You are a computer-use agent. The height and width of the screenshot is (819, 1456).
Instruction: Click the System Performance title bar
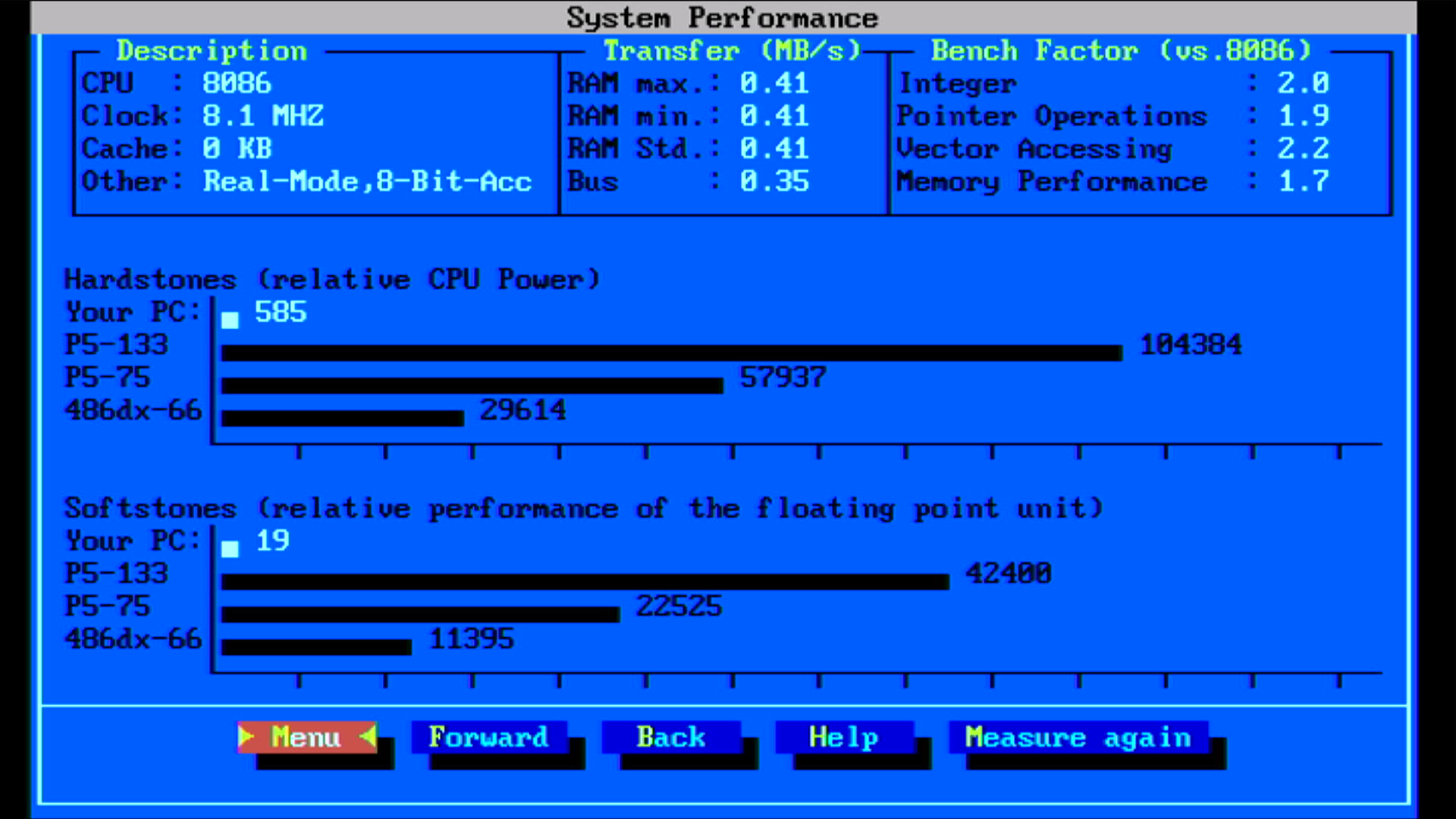click(x=723, y=17)
